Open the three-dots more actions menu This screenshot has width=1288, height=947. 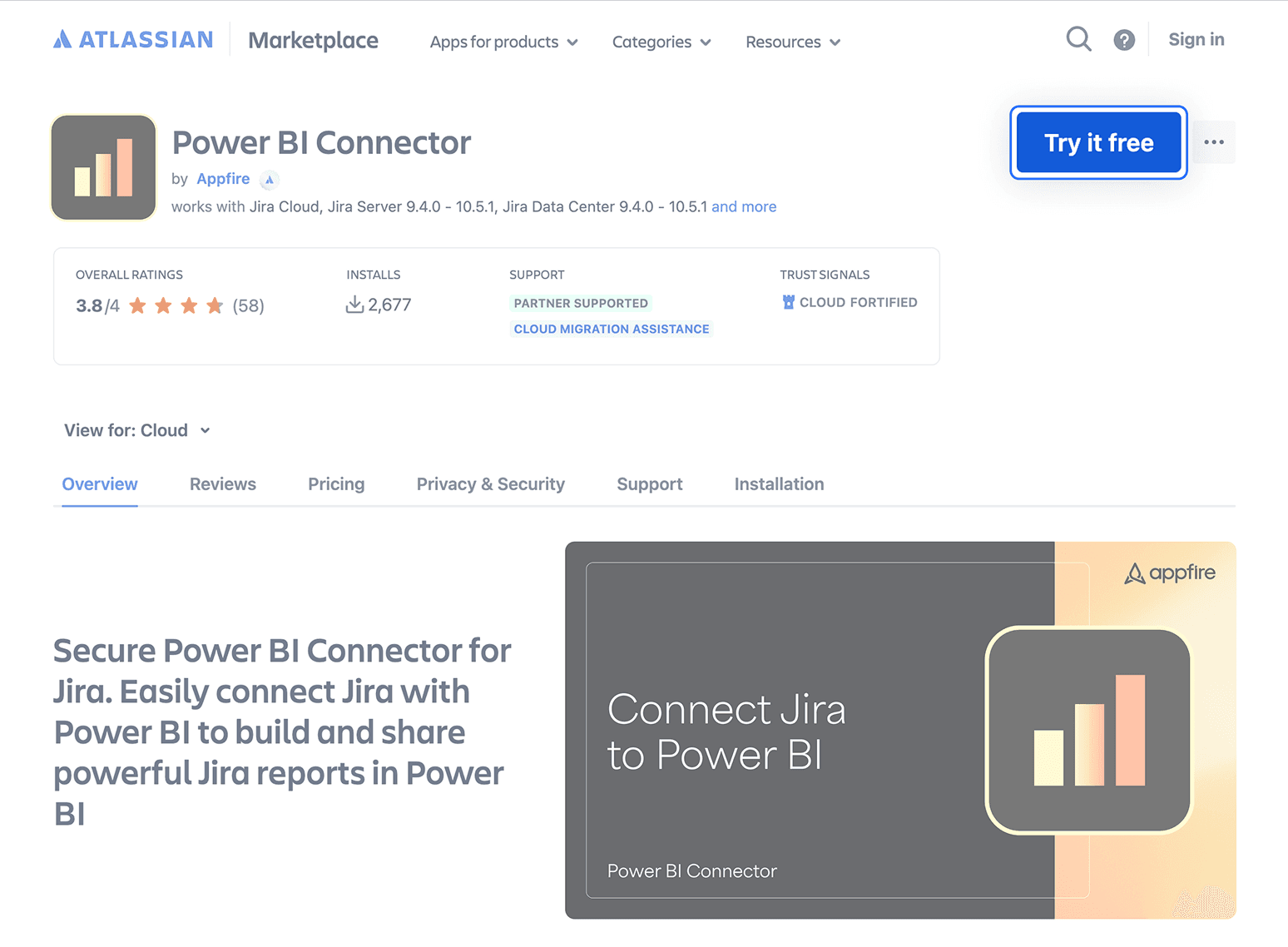pyautogui.click(x=1214, y=142)
